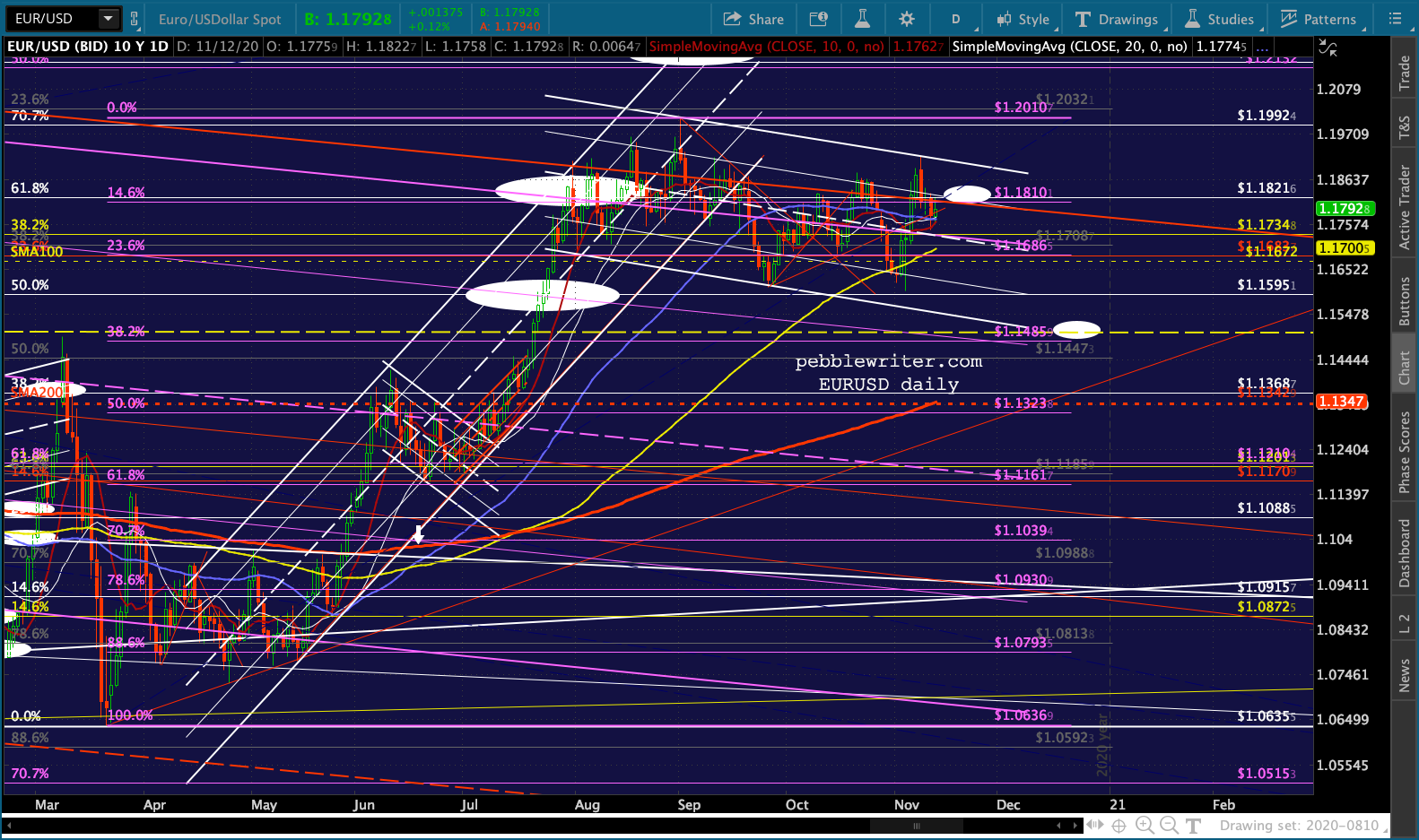The height and width of the screenshot is (840, 1419).
Task: Click the SimpleMovingAvg (CLOSE, 20, 0, no) label
Action: click(1069, 47)
